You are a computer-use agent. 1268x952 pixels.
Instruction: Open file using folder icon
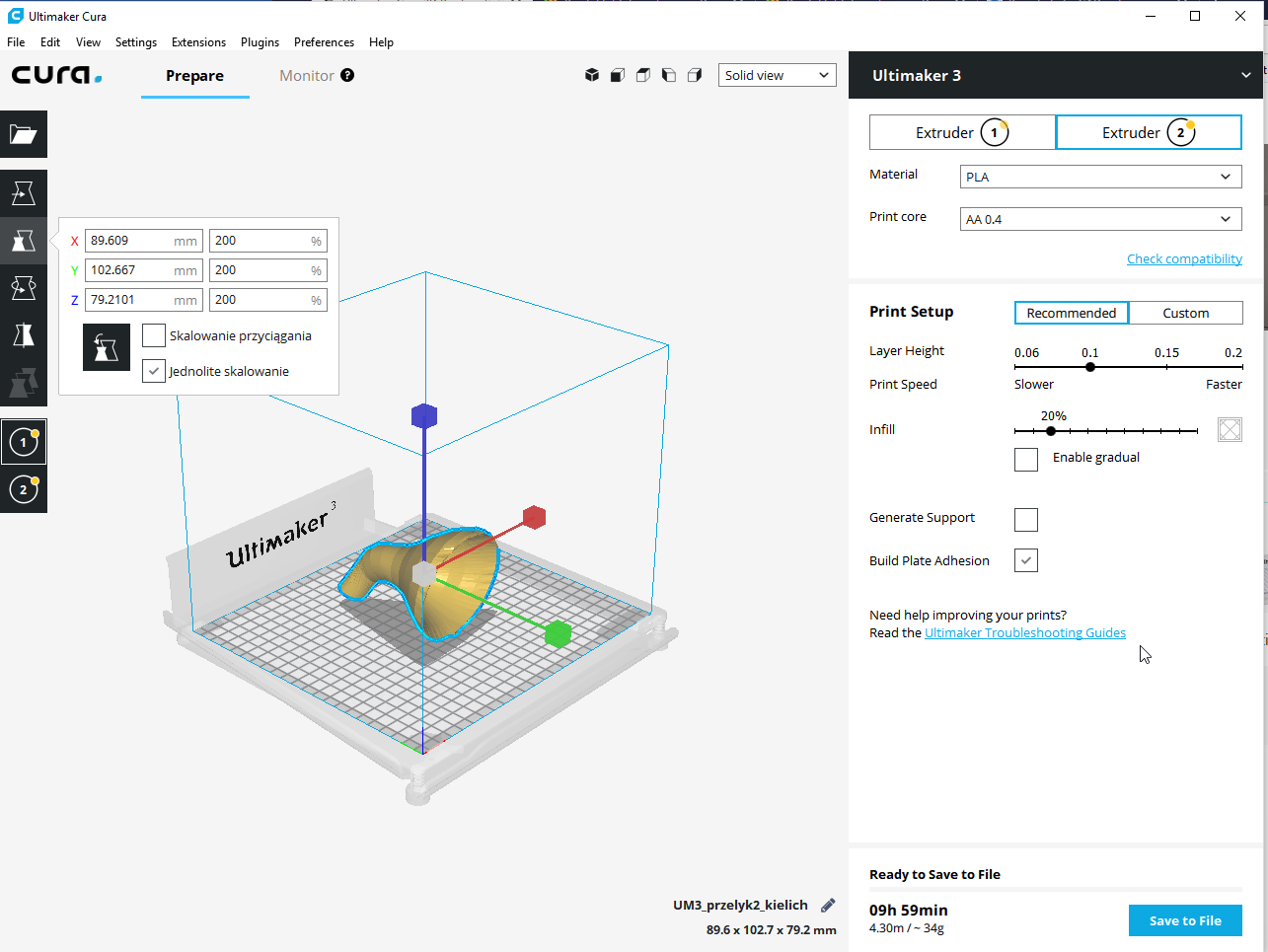click(x=24, y=134)
